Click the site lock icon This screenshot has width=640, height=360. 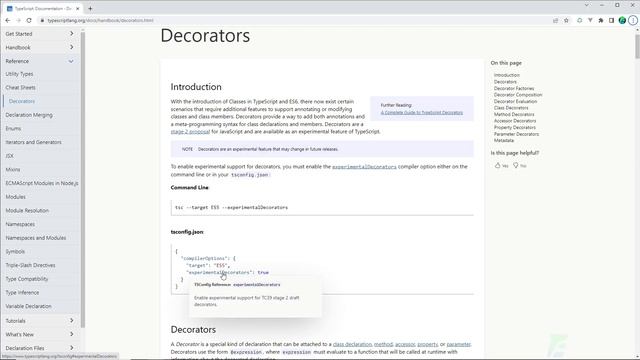[42, 20]
